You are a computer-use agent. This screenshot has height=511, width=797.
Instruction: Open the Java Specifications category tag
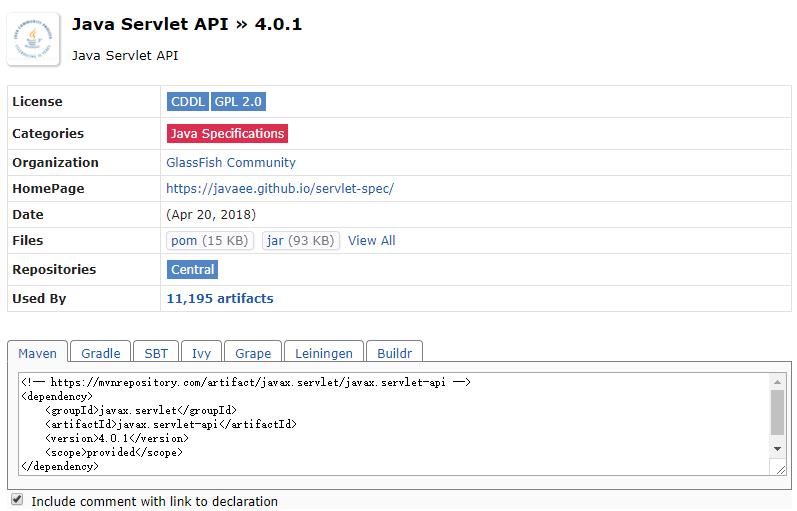(x=227, y=133)
